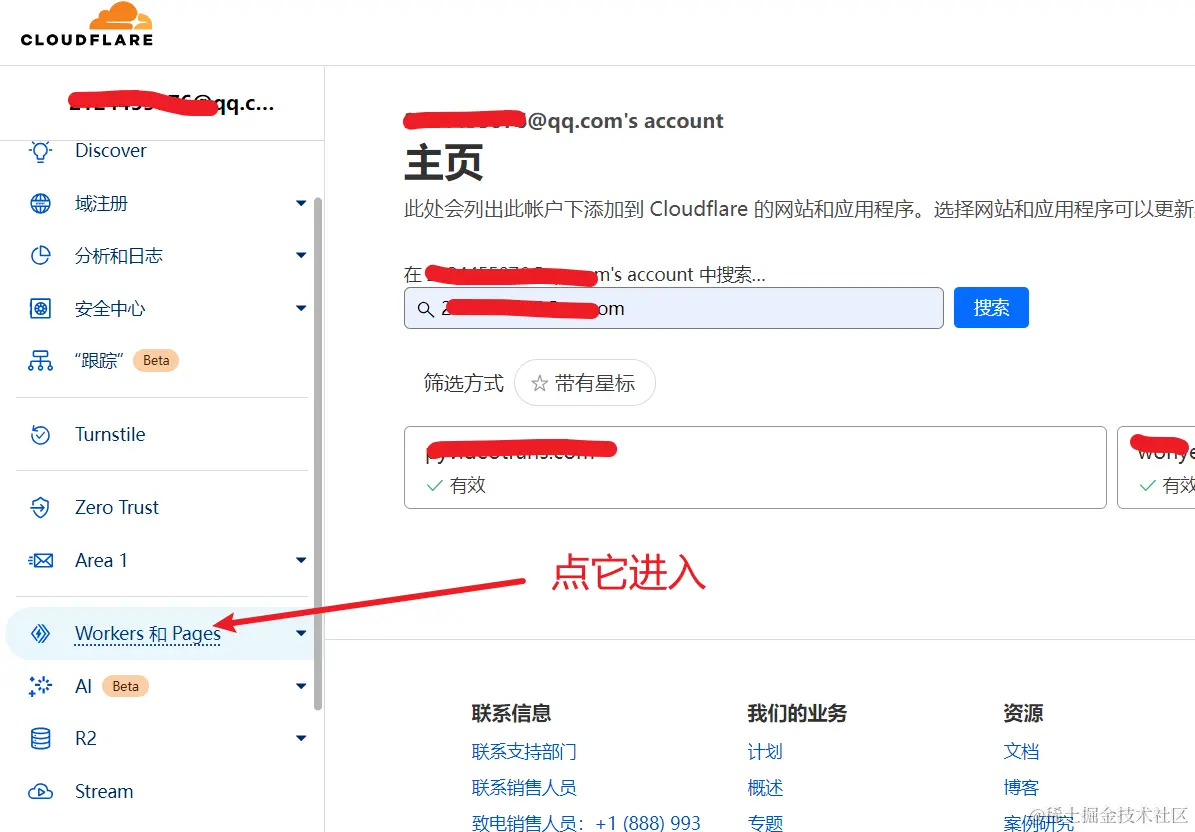Open the 联系支持部门 link

click(x=524, y=751)
